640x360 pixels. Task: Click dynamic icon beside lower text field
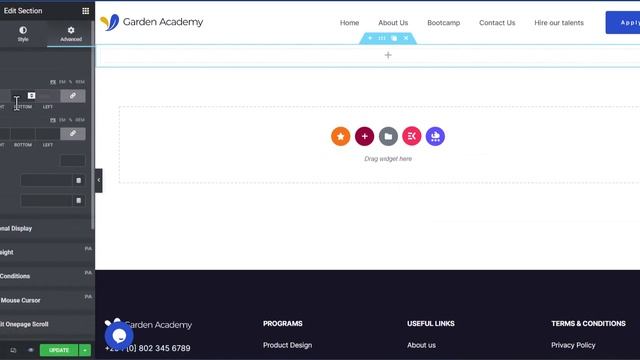(x=78, y=200)
